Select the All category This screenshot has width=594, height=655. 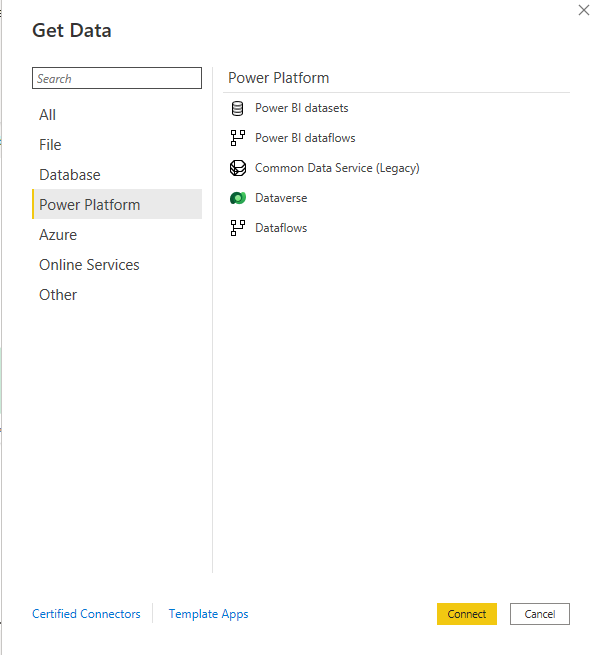coord(117,115)
